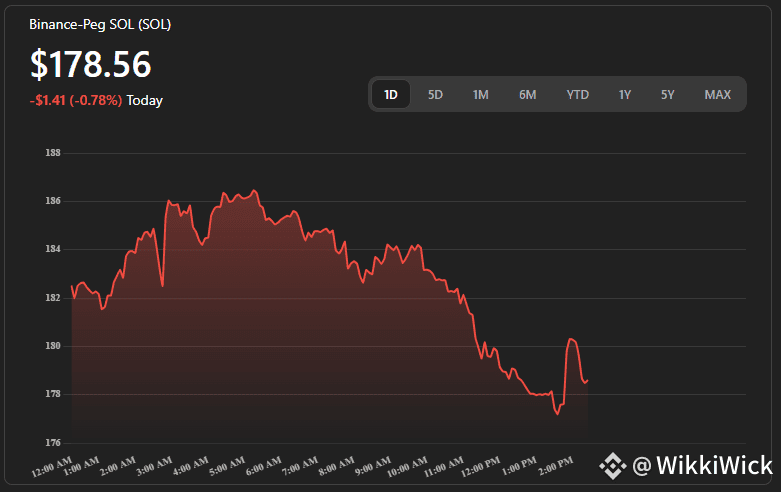The width and height of the screenshot is (781, 492).
Task: Open the 5Y time range
Action: [667, 95]
